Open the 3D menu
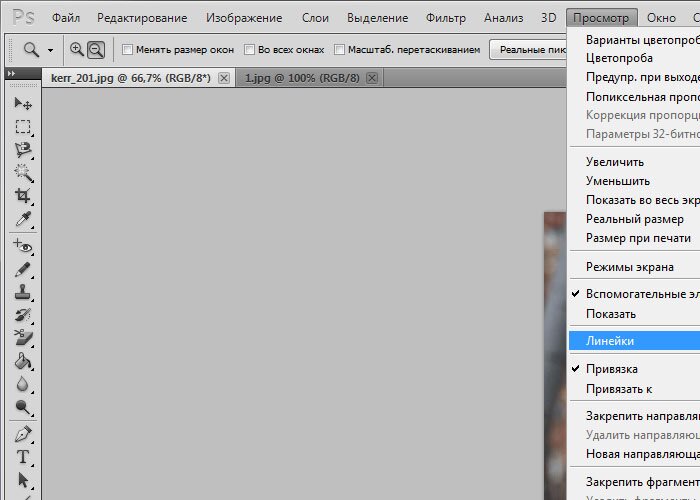The width and height of the screenshot is (700, 500). coord(548,18)
